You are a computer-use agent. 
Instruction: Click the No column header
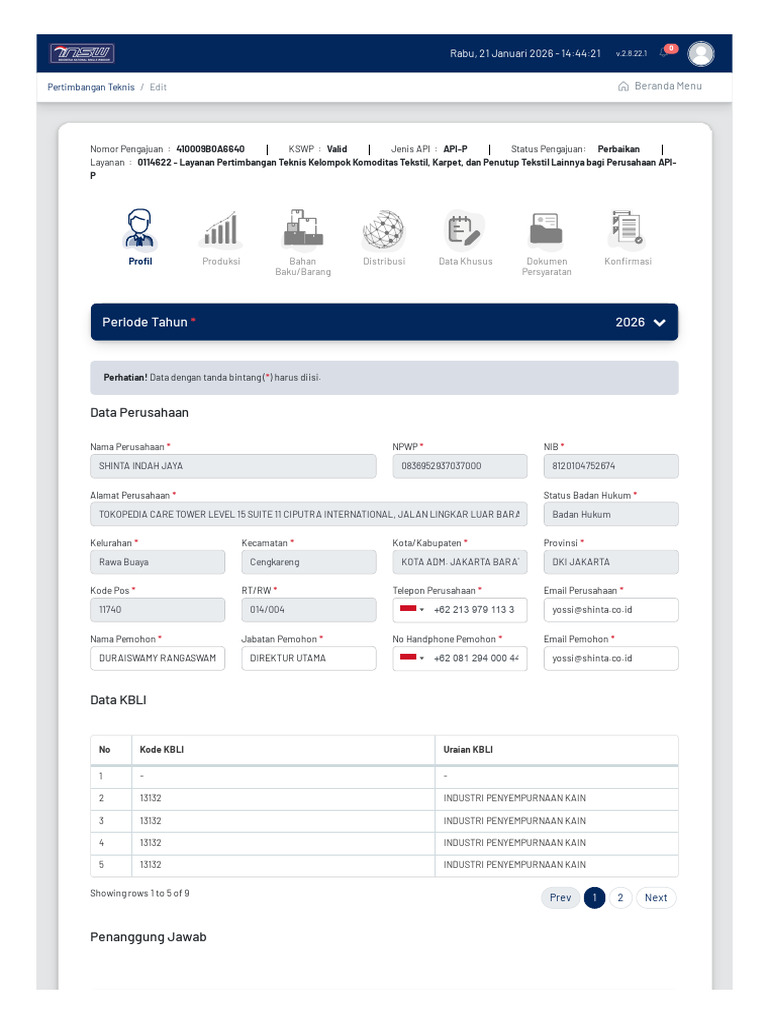(111, 750)
